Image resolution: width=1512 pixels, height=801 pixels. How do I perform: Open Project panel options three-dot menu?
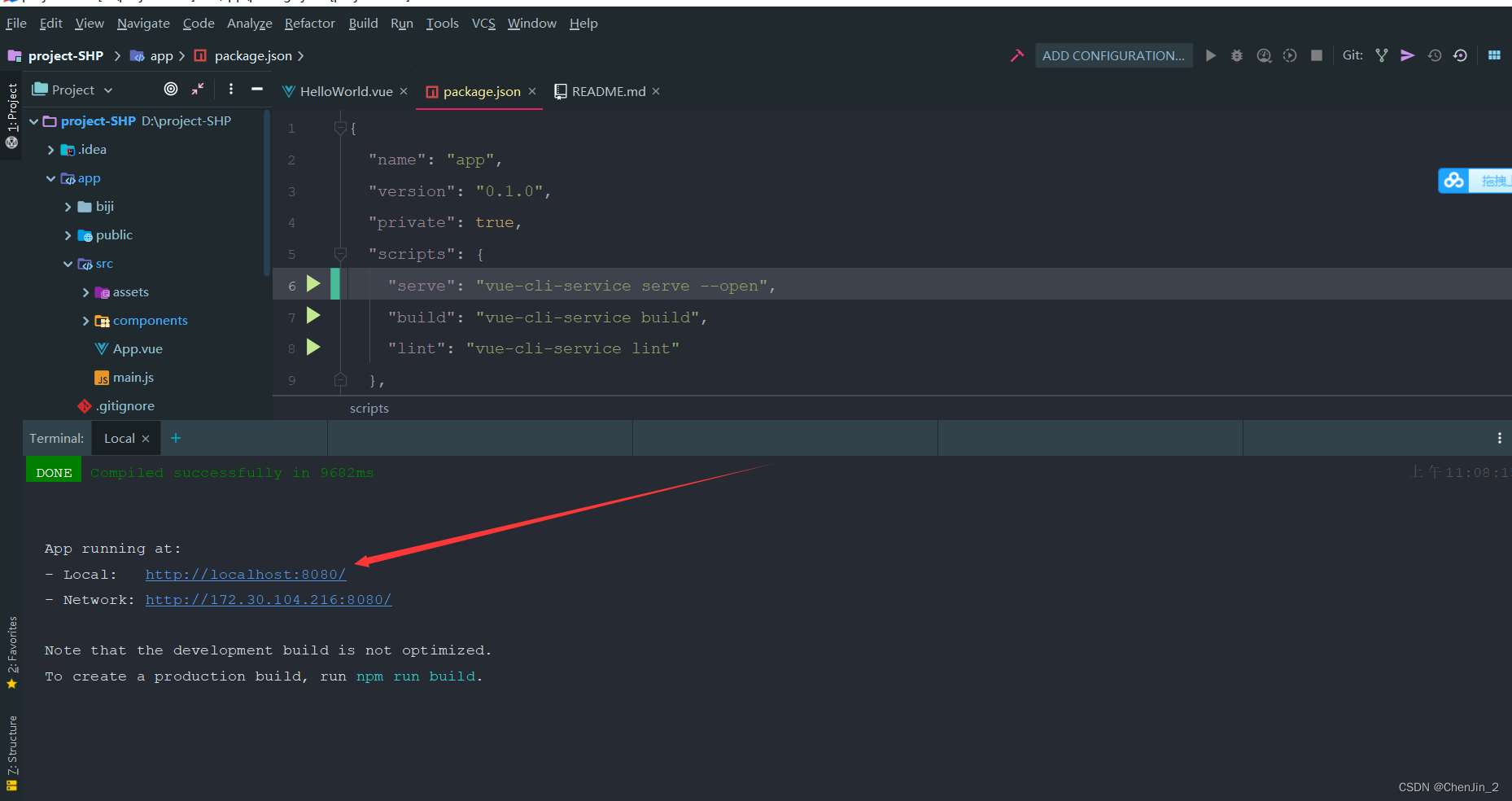[231, 89]
